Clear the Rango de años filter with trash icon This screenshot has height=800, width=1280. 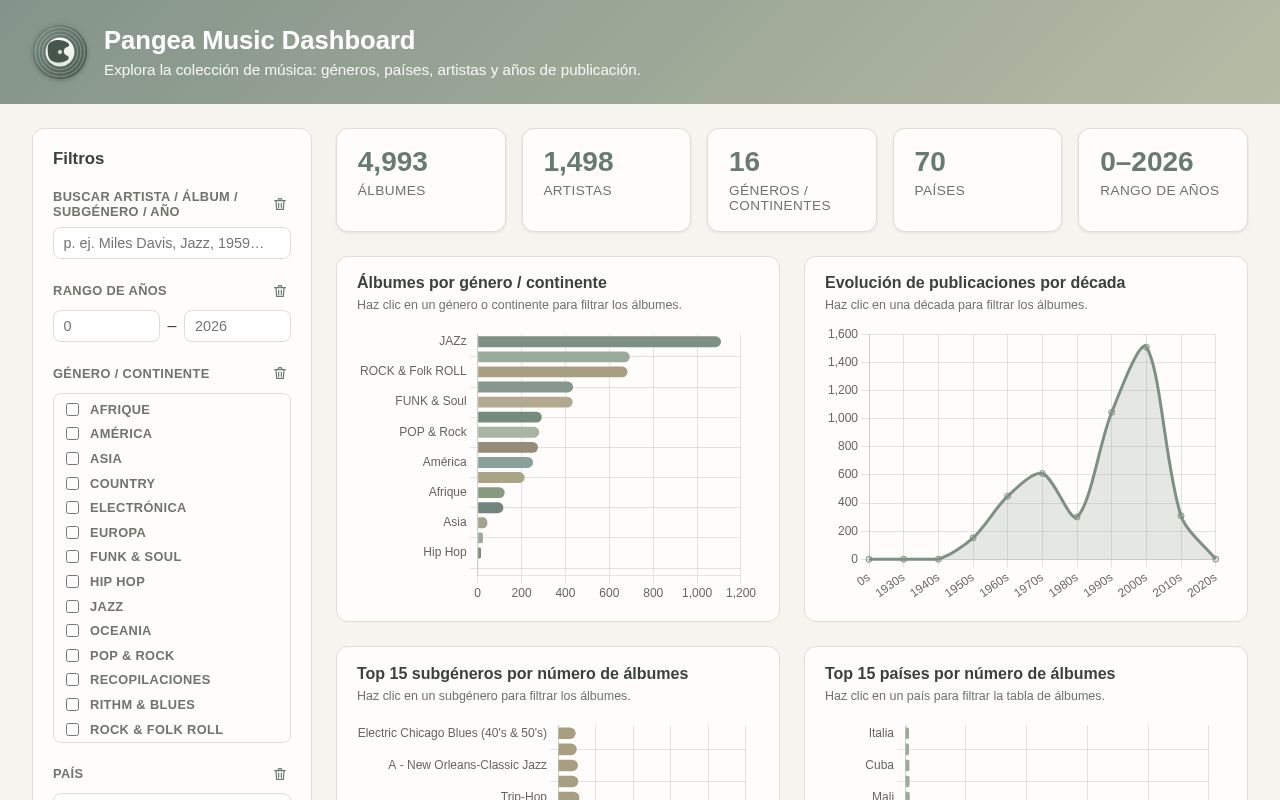280,291
